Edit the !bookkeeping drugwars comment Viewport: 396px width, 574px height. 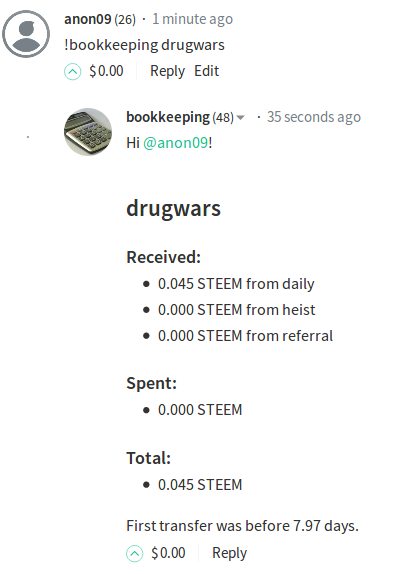click(x=206, y=71)
